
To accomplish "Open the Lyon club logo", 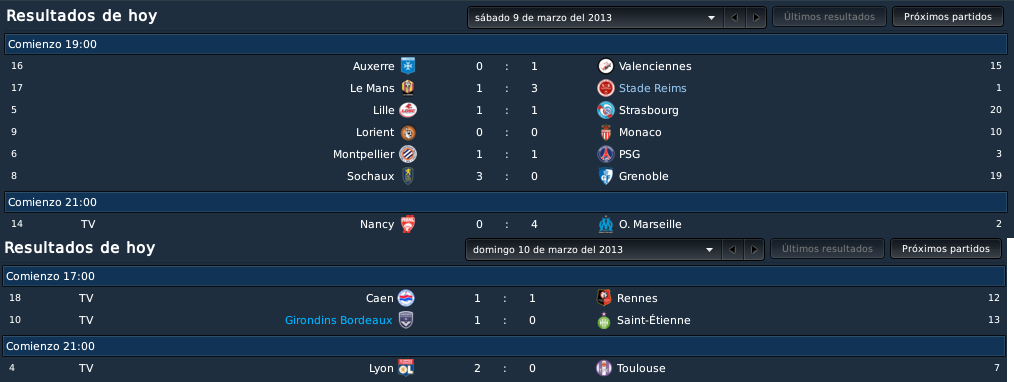I will coord(407,368).
